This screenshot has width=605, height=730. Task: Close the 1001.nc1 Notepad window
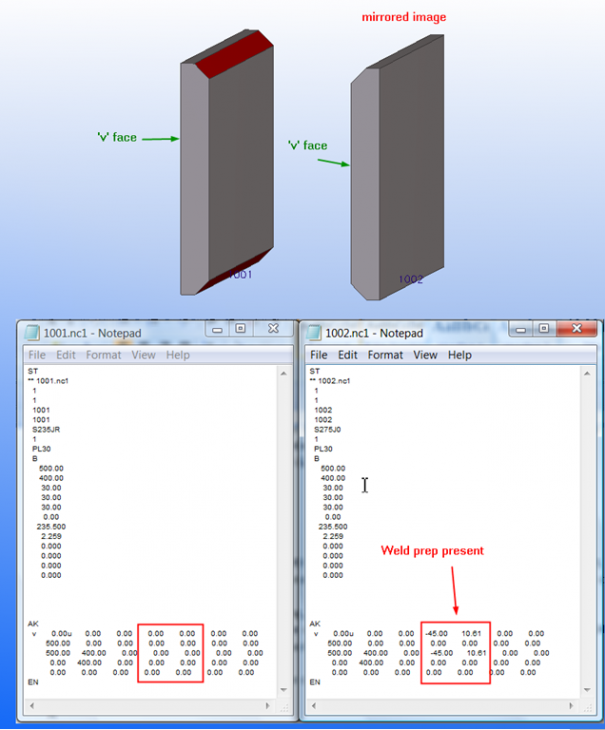tap(273, 329)
